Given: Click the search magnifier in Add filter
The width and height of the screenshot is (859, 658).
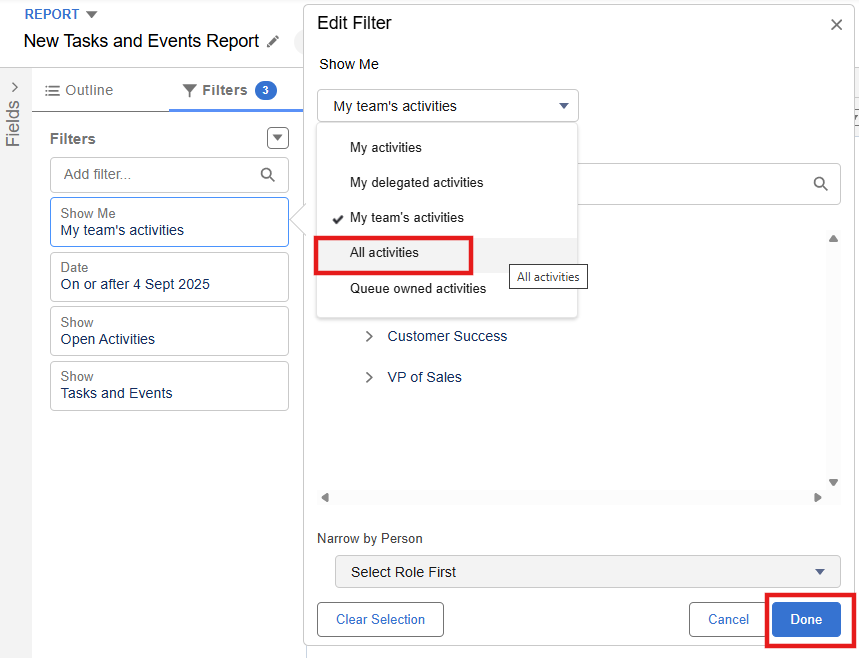Looking at the screenshot, I should point(267,175).
